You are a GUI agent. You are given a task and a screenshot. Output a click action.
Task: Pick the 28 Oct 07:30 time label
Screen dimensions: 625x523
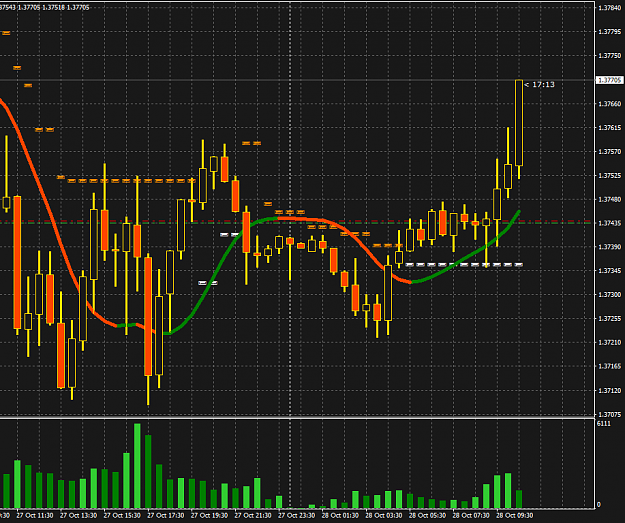(x=471, y=515)
